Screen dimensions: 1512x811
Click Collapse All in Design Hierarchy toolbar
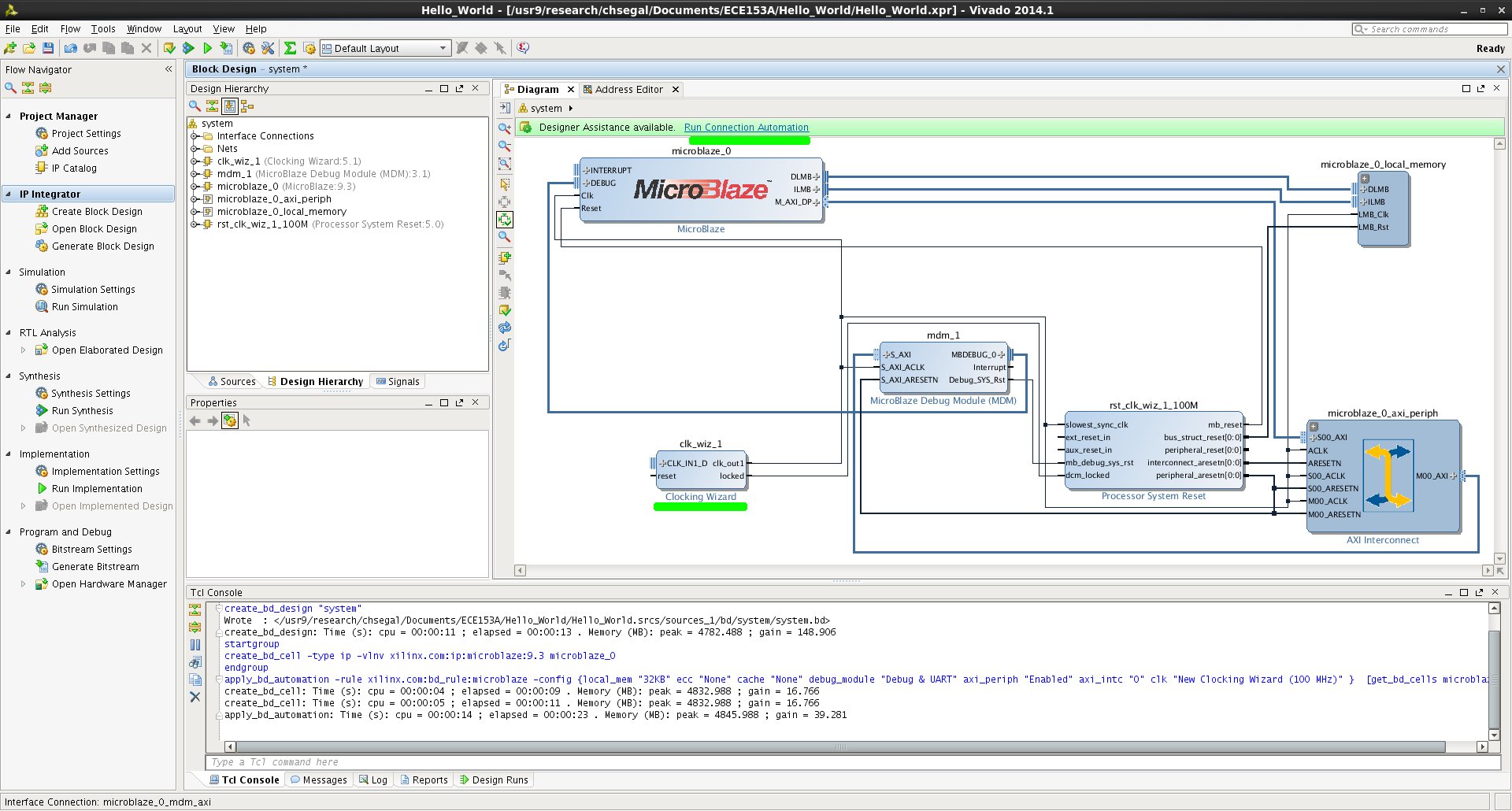tap(212, 106)
